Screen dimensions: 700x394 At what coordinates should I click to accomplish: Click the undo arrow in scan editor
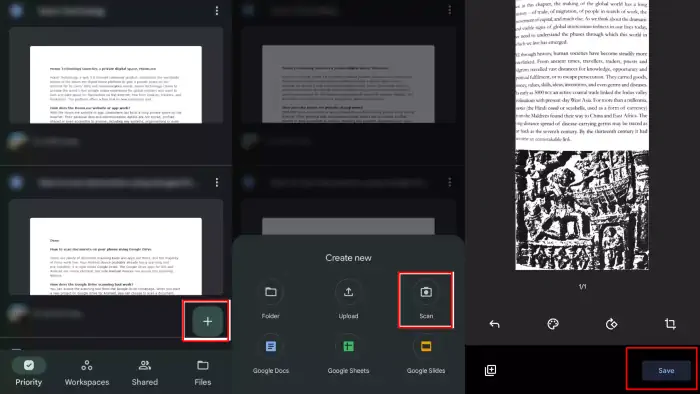coord(494,324)
